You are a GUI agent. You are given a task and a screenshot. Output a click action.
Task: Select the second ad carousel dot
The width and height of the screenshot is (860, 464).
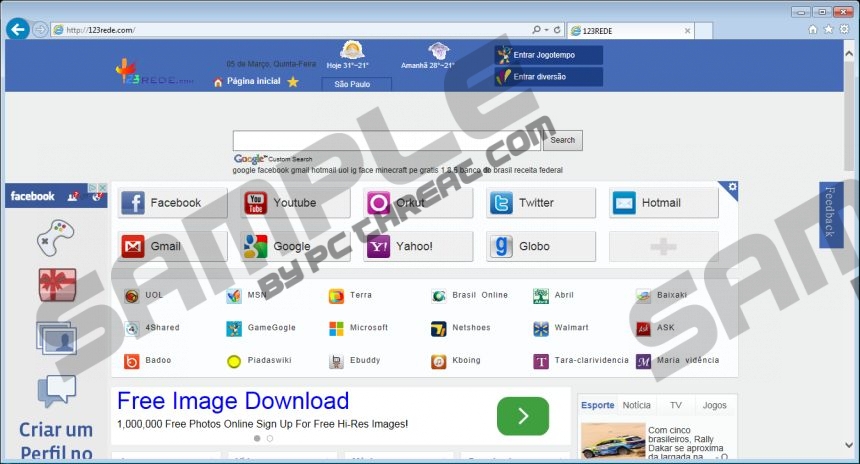(270, 438)
